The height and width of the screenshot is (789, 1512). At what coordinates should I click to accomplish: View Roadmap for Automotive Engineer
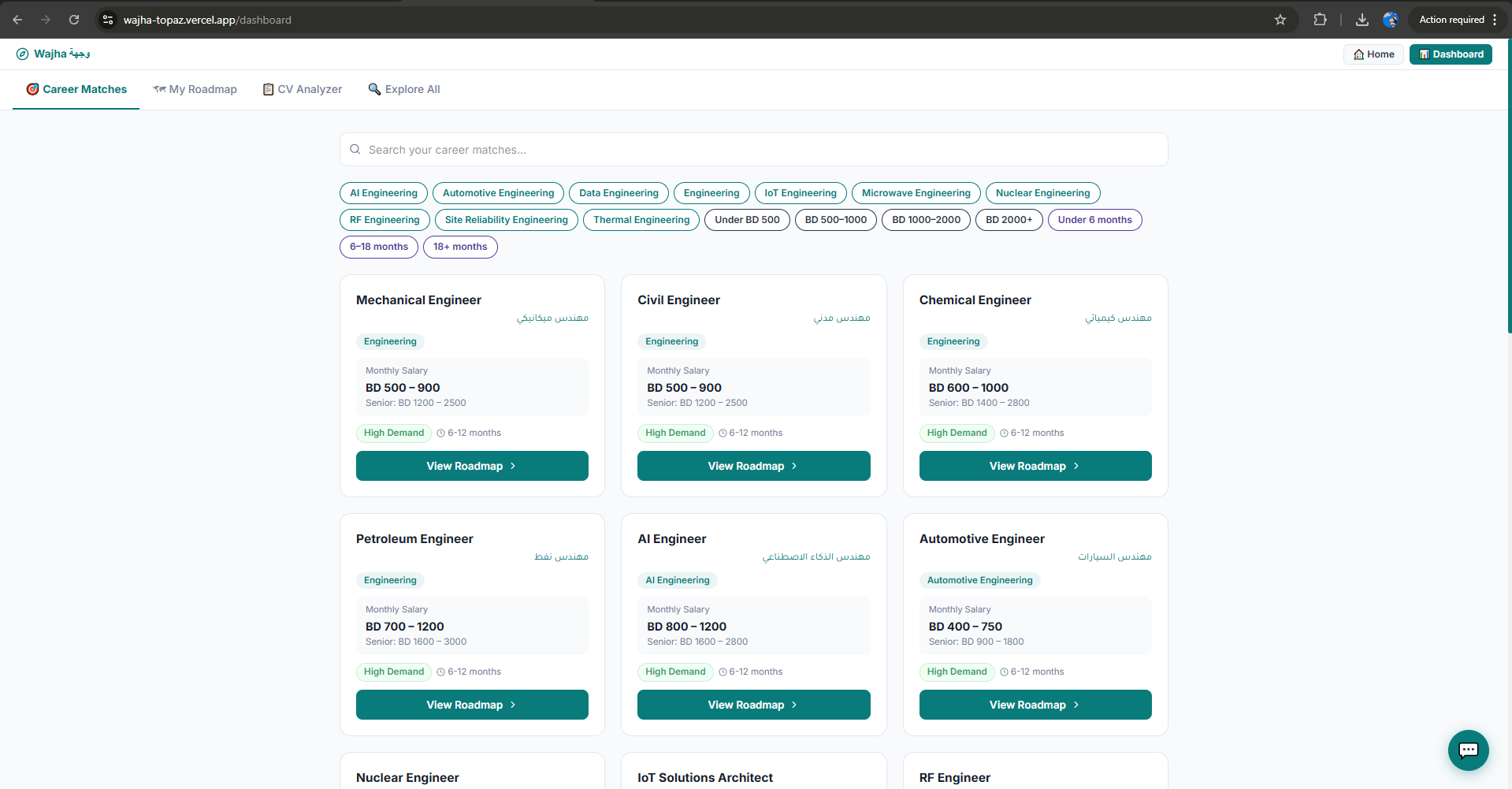pos(1035,705)
